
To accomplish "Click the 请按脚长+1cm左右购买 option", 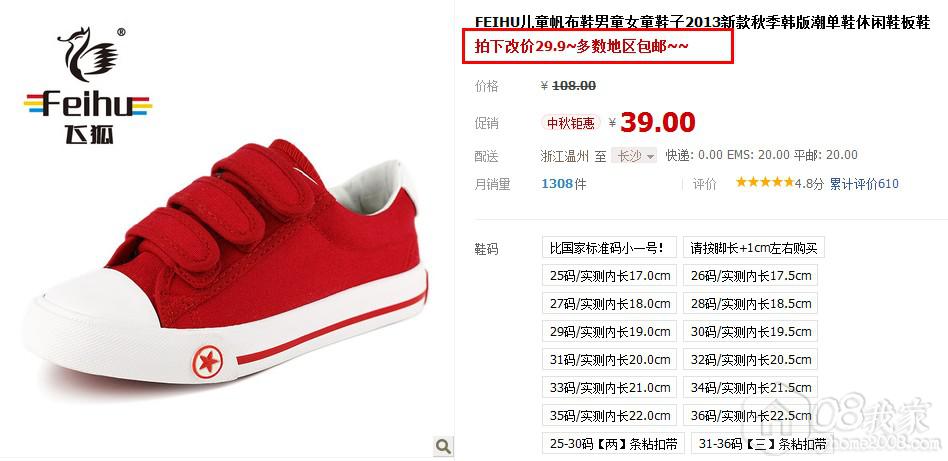I will coord(754,248).
